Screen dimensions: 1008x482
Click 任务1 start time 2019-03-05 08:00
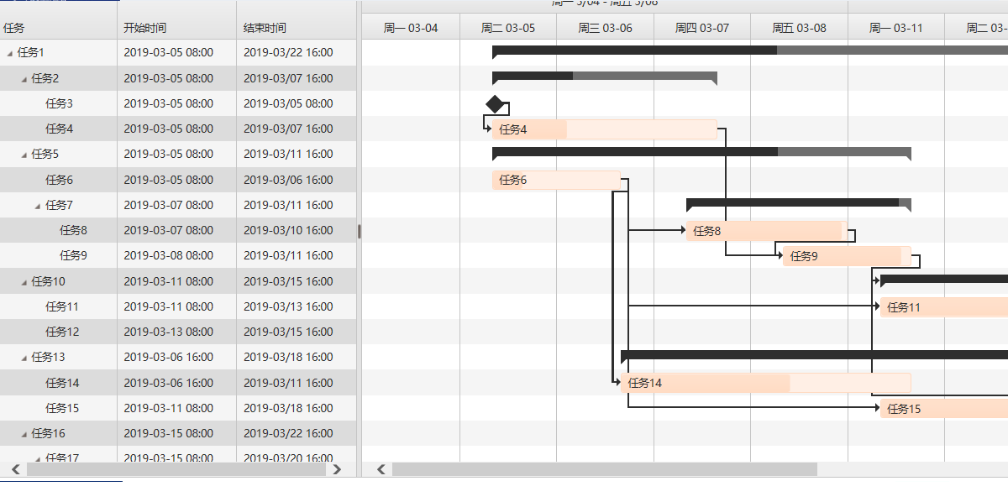[168, 53]
